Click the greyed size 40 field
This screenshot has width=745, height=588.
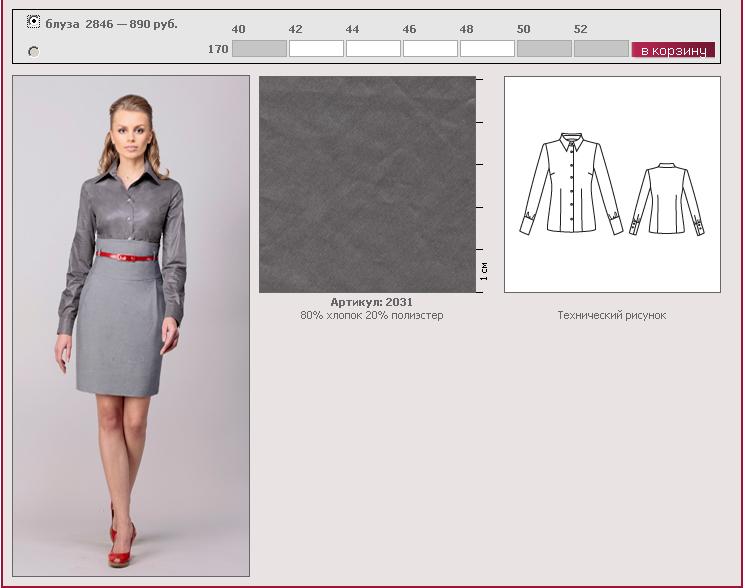(x=259, y=48)
